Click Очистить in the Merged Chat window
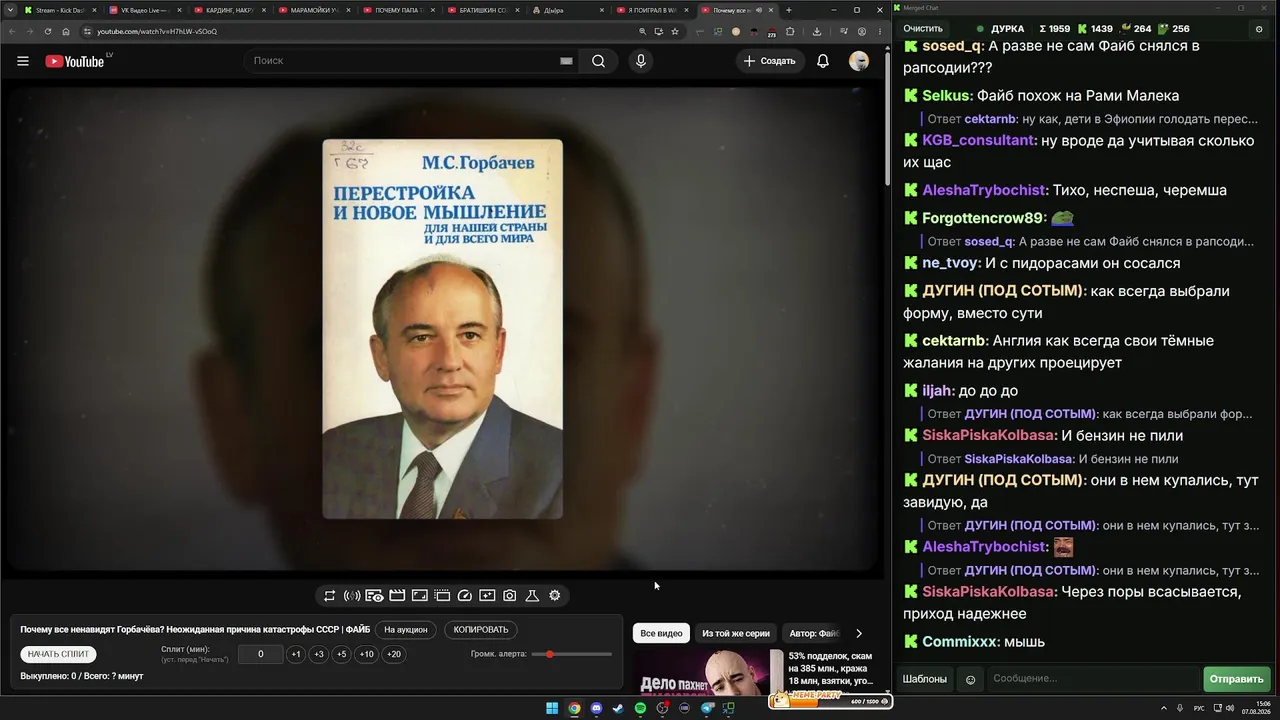 point(923,29)
